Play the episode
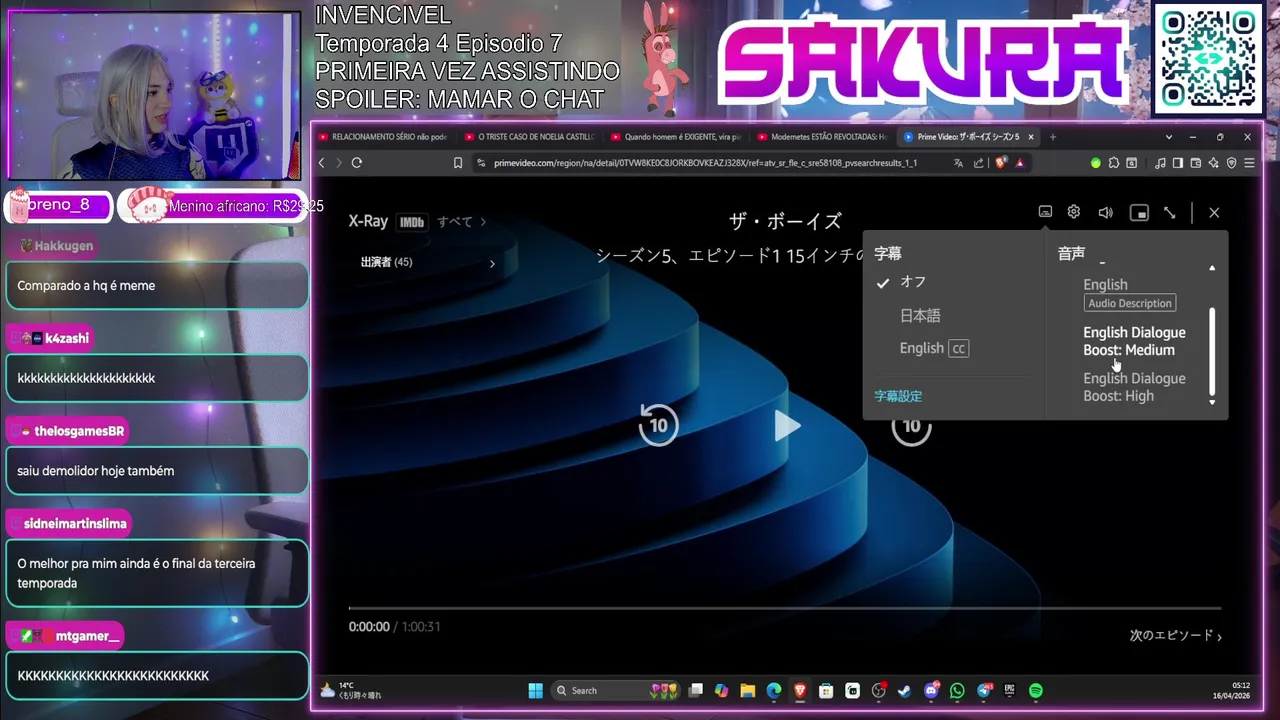The height and width of the screenshot is (720, 1280). [786, 426]
